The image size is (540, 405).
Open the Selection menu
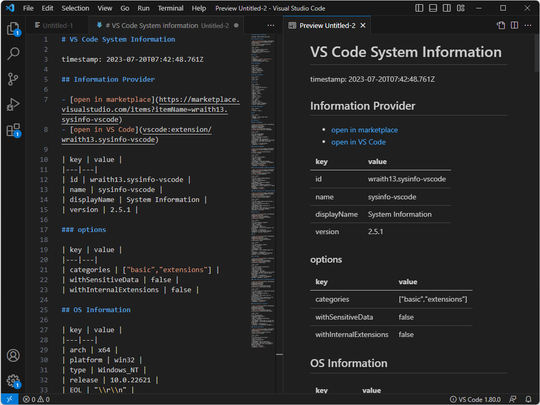point(75,8)
